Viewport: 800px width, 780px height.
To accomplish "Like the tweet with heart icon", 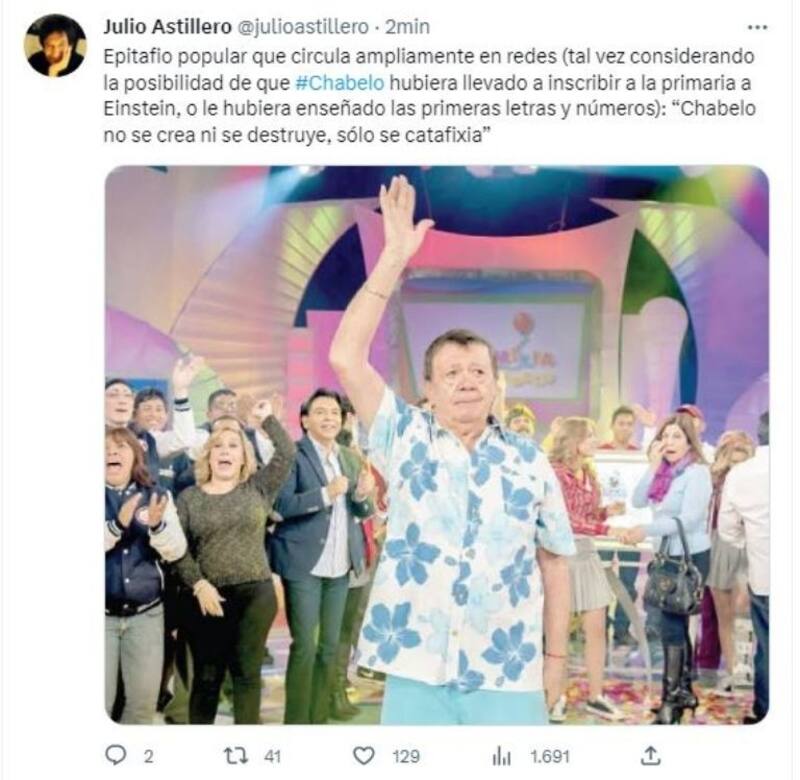I will 364,756.
